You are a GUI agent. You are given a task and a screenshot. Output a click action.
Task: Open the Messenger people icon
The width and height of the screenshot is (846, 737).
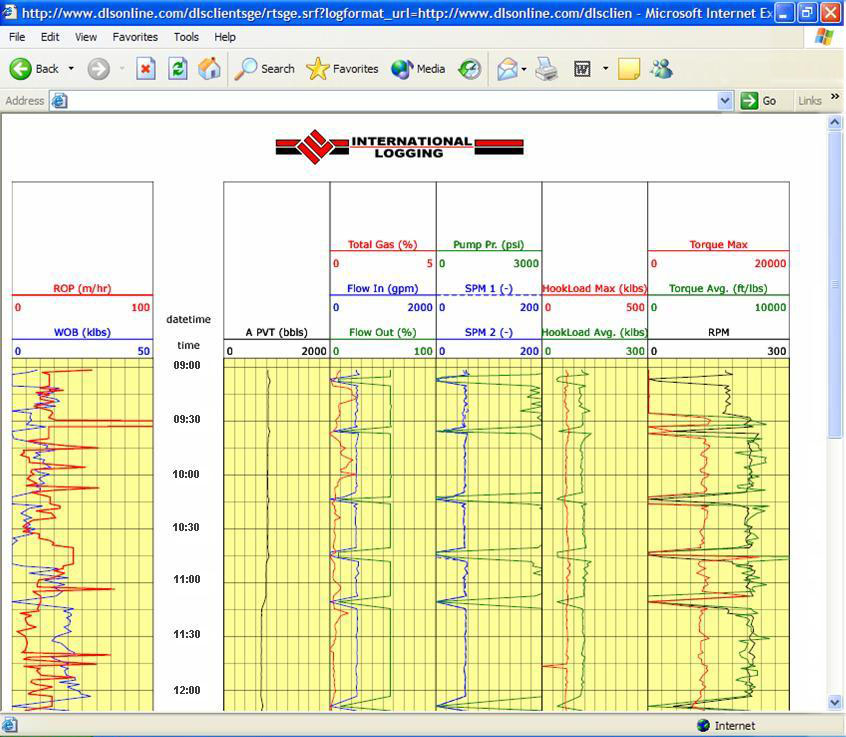(662, 69)
